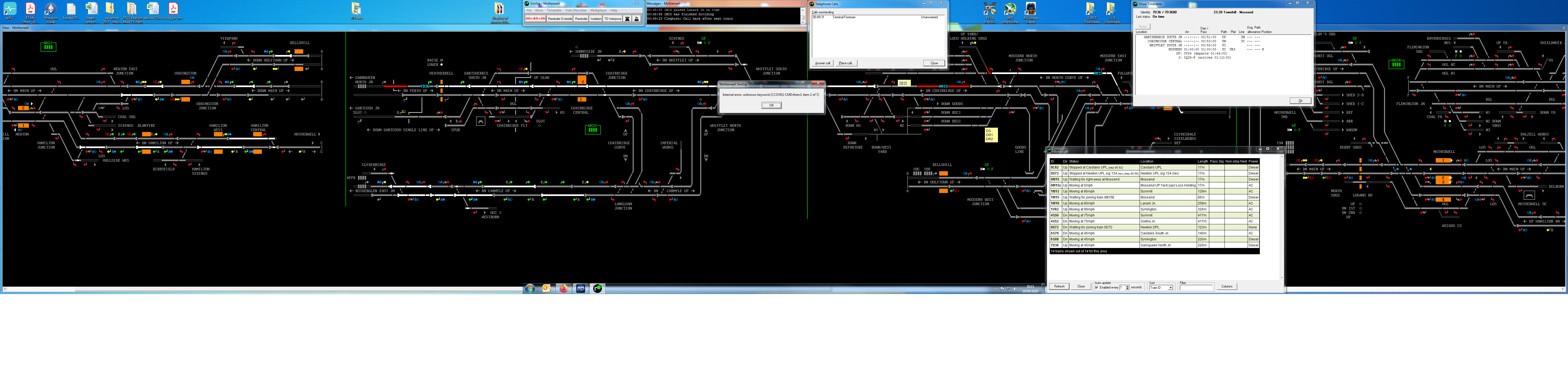Click the Isolation button

(596, 19)
